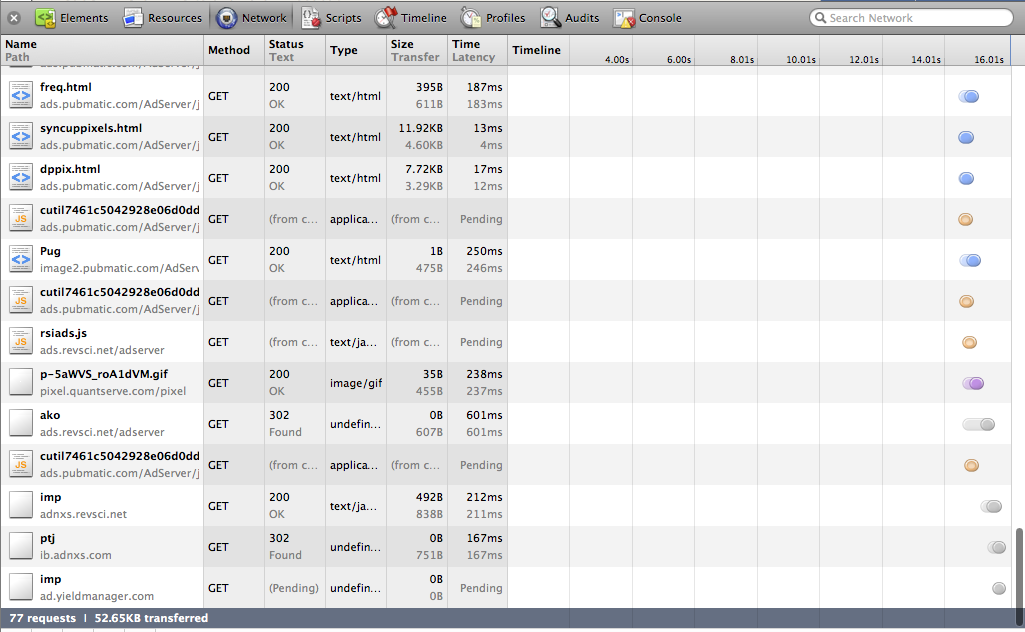Click the freq.html document icon
Viewport: 1025px width, 632px height.
tap(21, 95)
